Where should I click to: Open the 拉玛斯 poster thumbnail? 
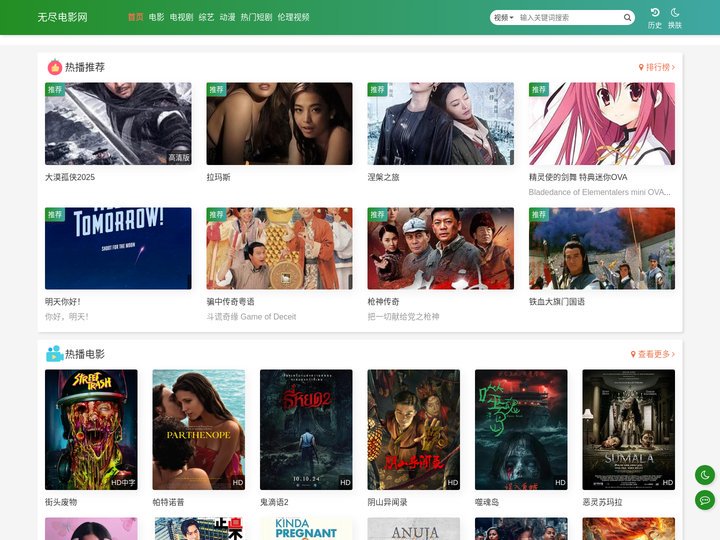279,124
